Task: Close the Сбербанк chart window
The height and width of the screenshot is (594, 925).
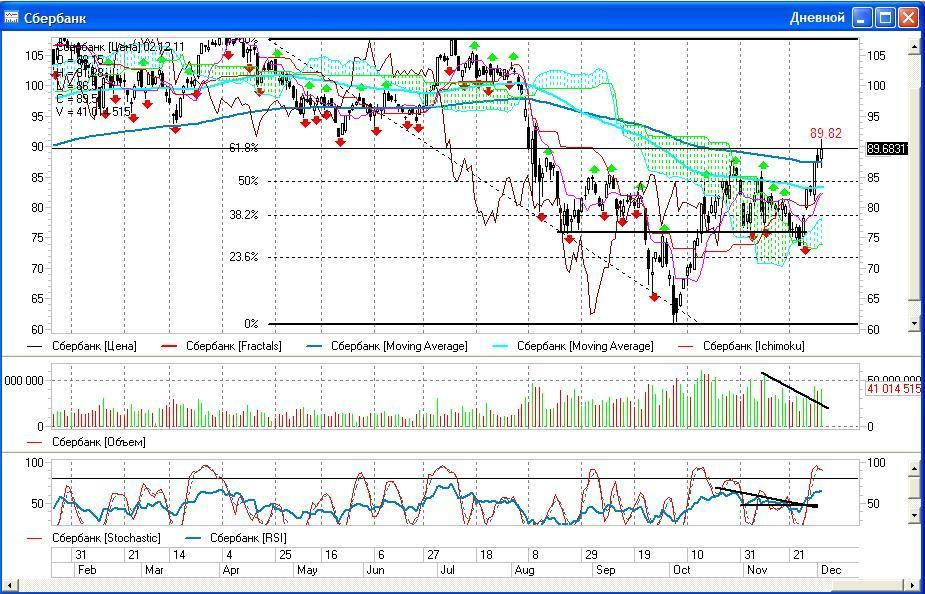Action: click(908, 18)
